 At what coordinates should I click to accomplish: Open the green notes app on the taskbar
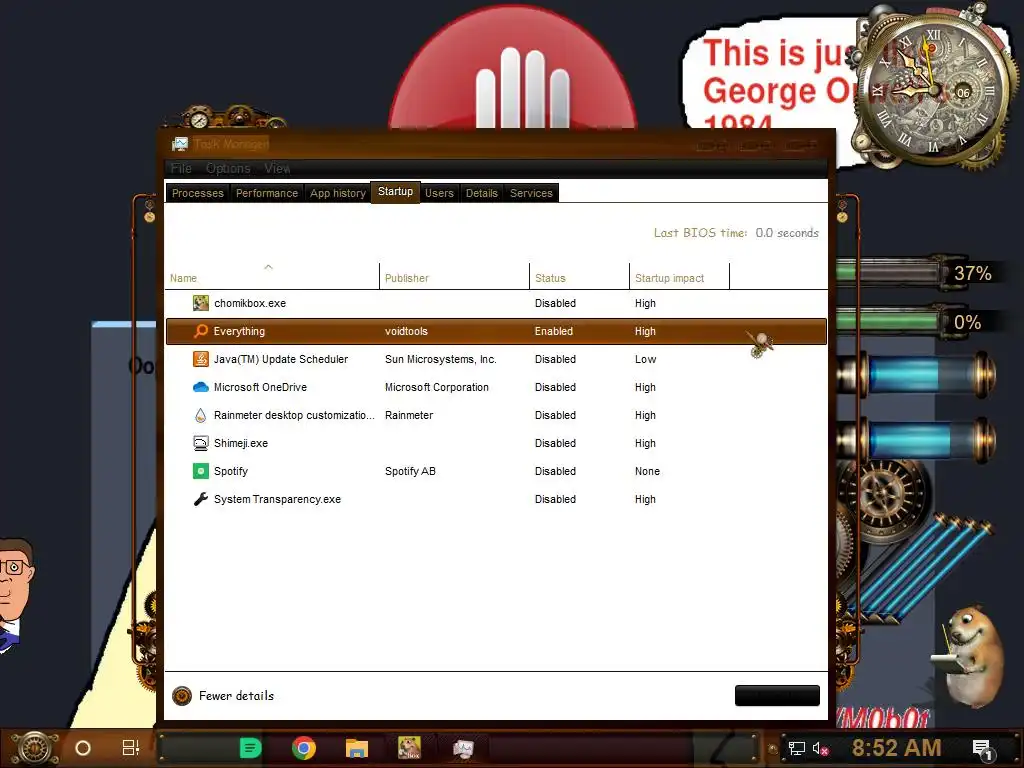coord(251,748)
